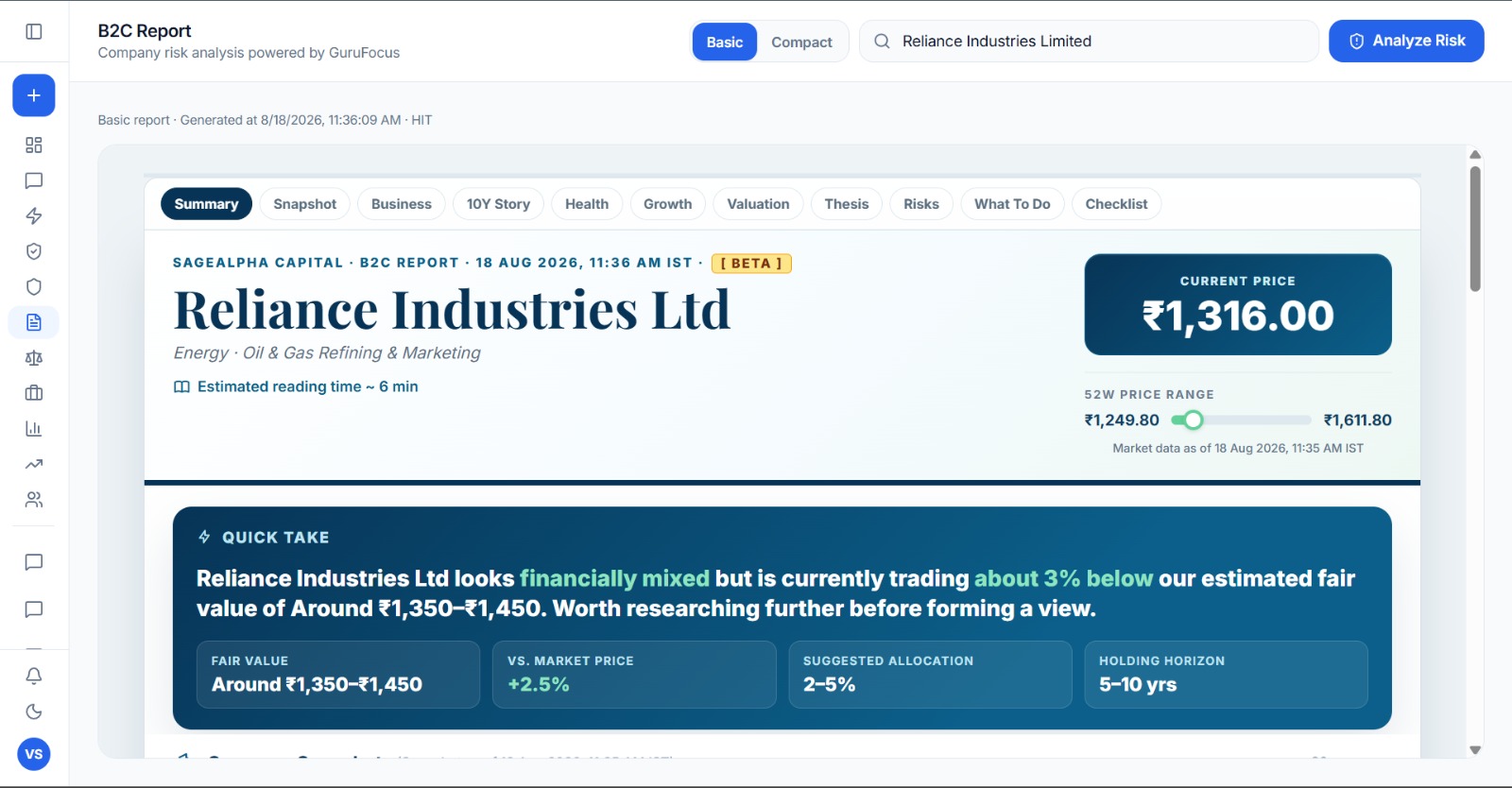Select the Summary tab

point(206,204)
